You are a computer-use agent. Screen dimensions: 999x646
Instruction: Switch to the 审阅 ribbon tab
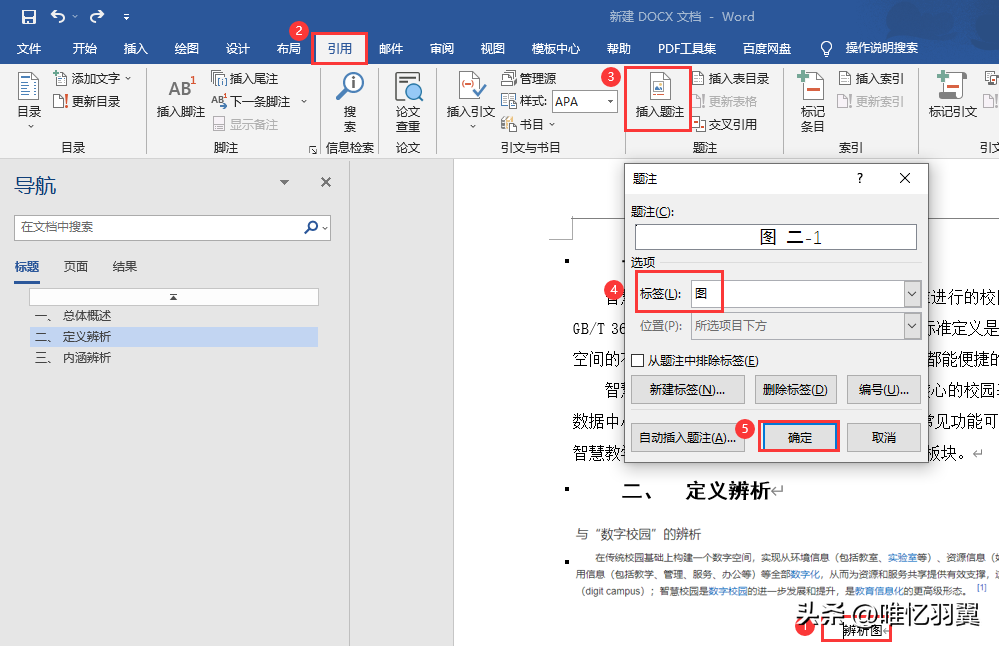click(x=442, y=48)
